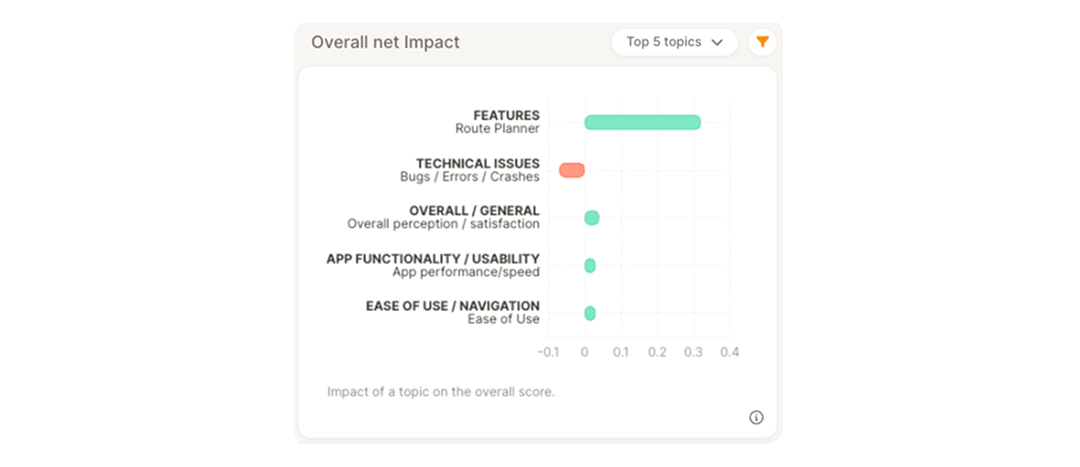The height and width of the screenshot is (467, 1080).
Task: Click the TECHNICAL ISSUES topic label
Action: click(477, 163)
